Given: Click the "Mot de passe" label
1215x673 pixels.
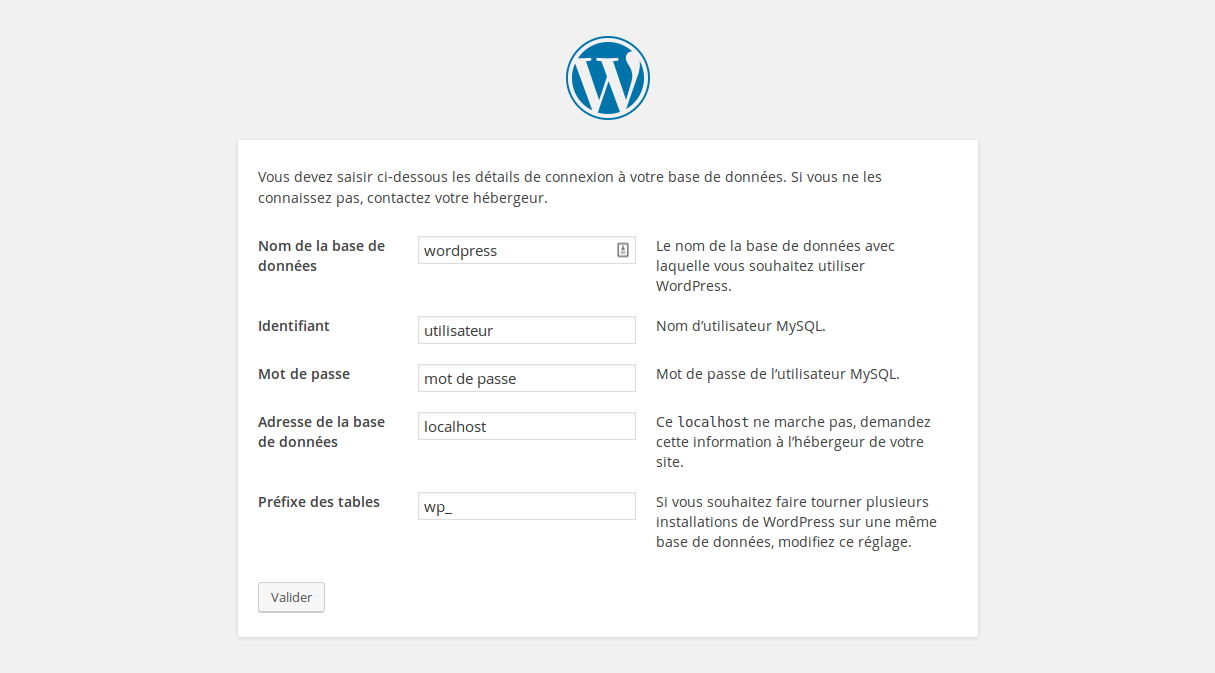Looking at the screenshot, I should point(304,374).
